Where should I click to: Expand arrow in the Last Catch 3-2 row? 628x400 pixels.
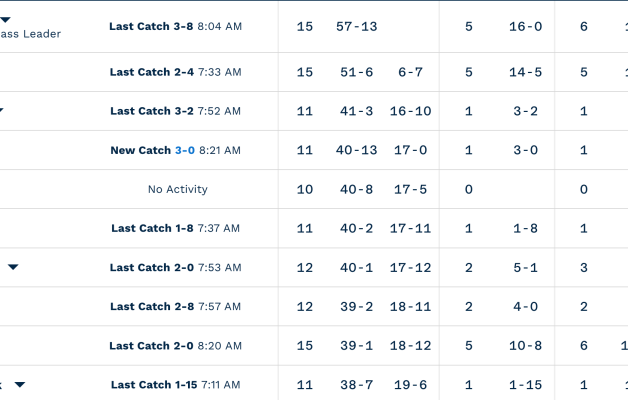[x=2, y=111]
